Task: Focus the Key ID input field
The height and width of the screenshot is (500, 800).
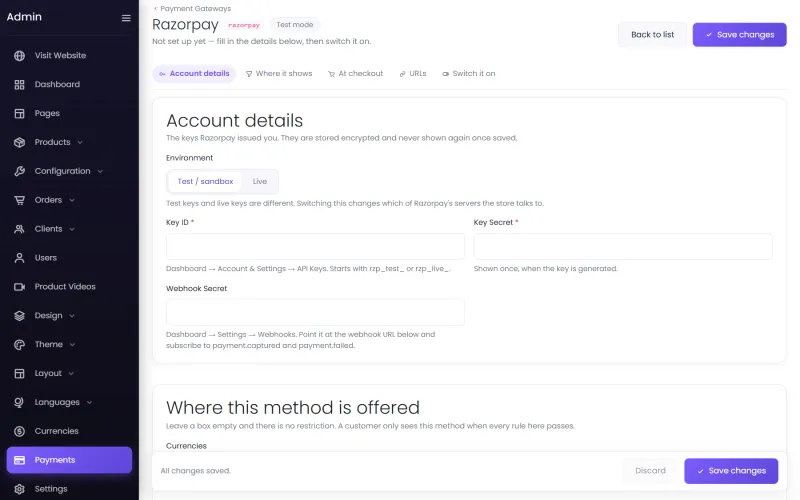Action: [315, 247]
